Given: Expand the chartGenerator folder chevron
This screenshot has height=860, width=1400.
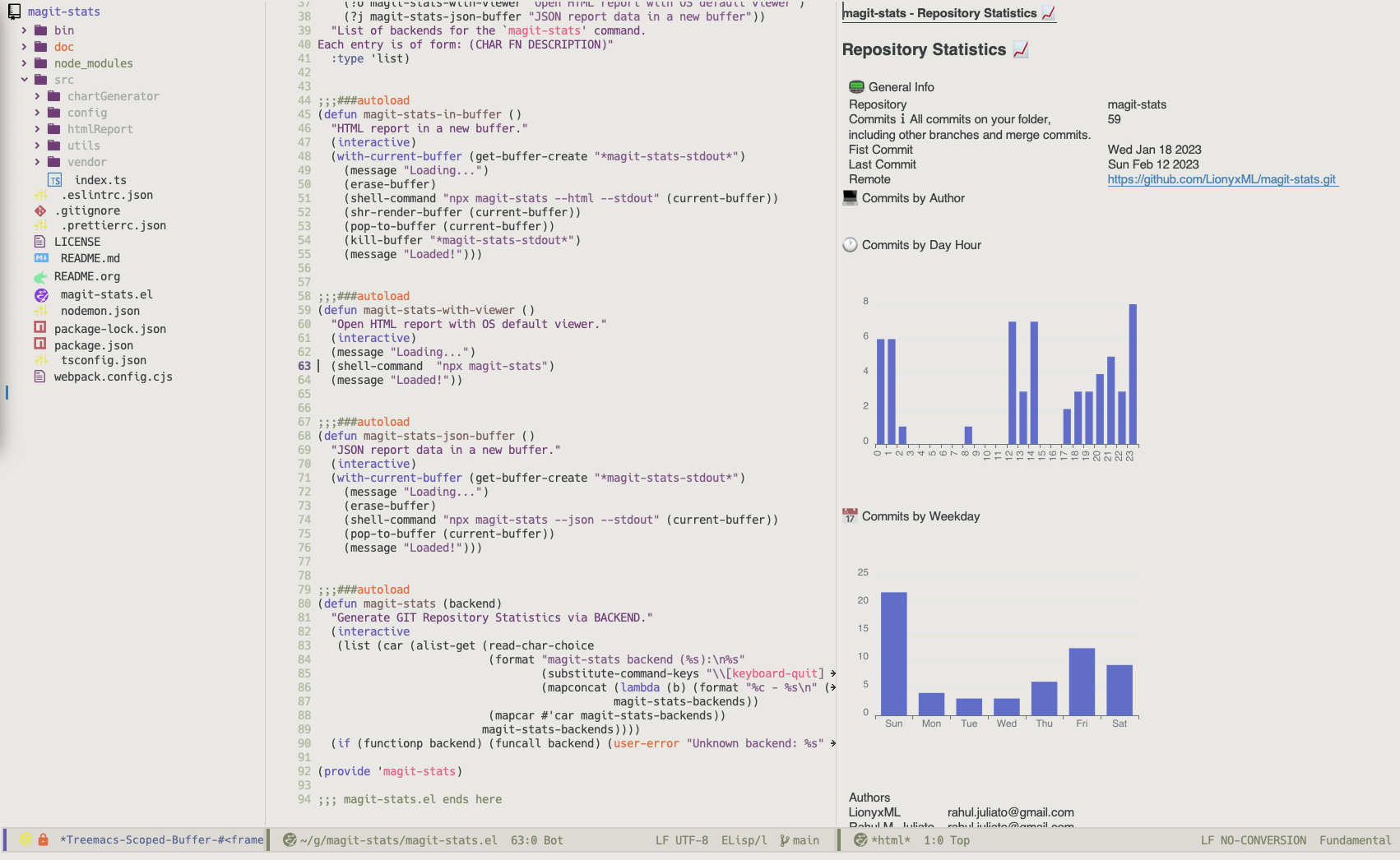Looking at the screenshot, I should [x=37, y=96].
